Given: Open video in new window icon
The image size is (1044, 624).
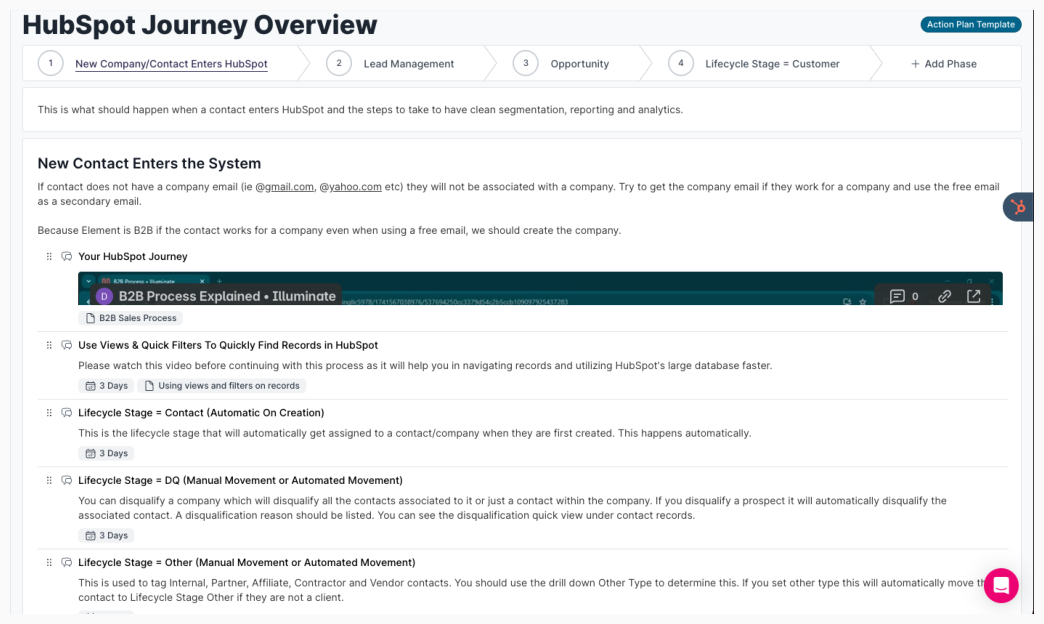Looking at the screenshot, I should point(973,296).
